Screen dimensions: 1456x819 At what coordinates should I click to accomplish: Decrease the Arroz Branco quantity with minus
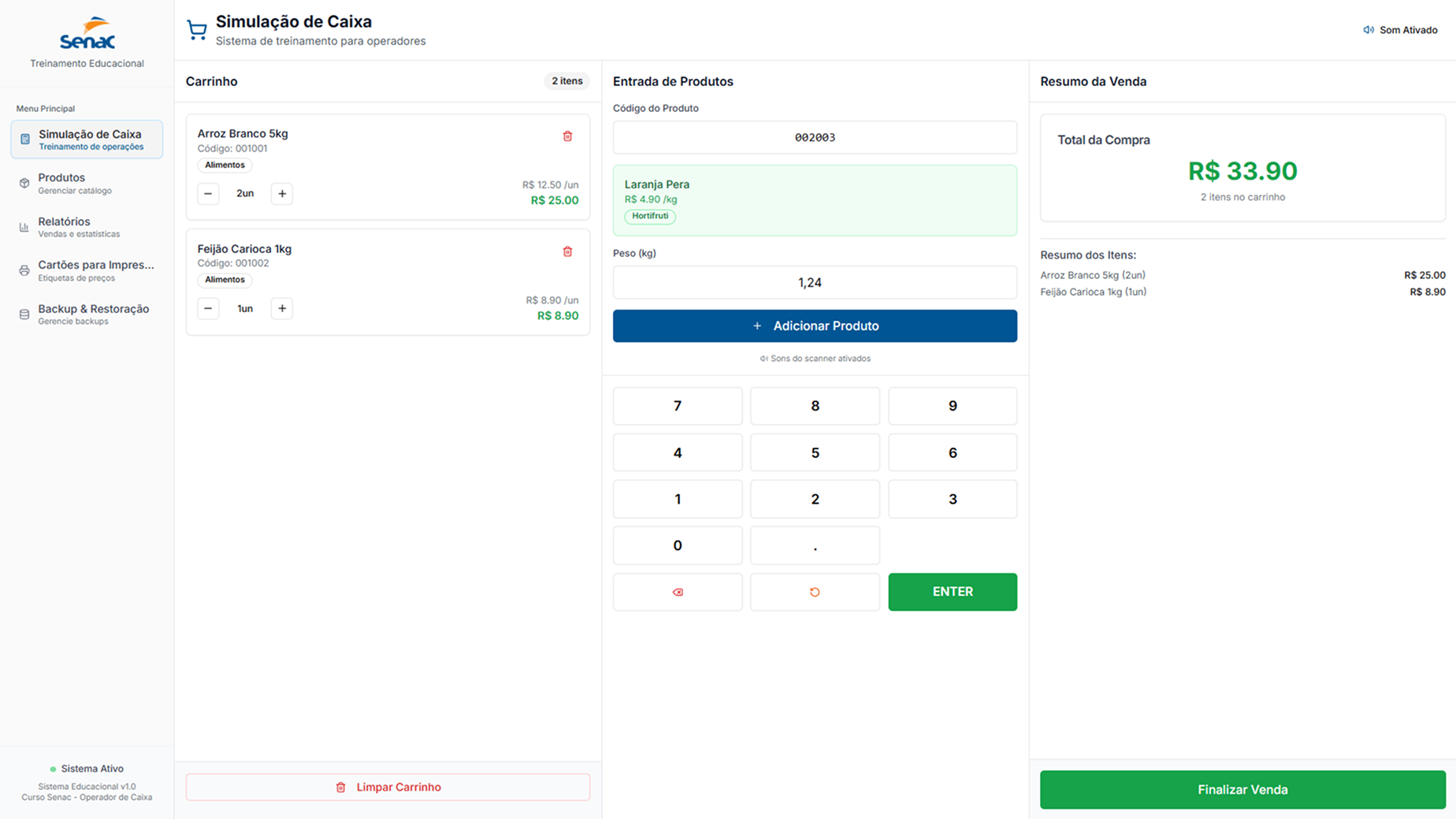(x=208, y=194)
